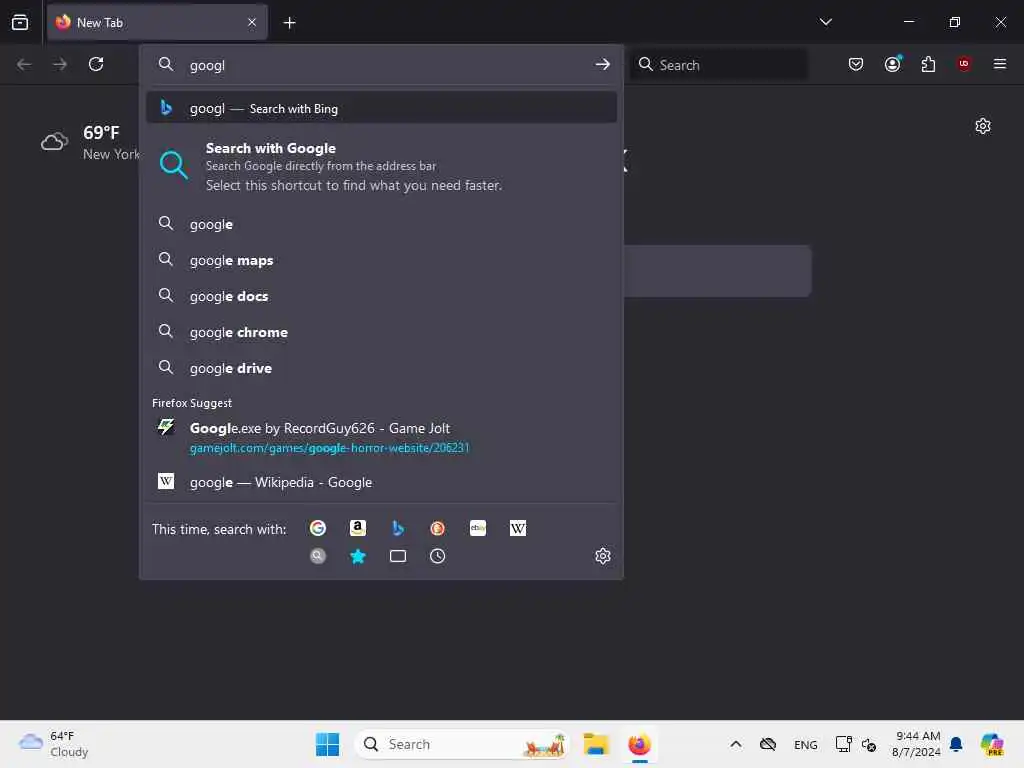List all tabs dropdown arrow
This screenshot has height=768, width=1024.
click(825, 22)
